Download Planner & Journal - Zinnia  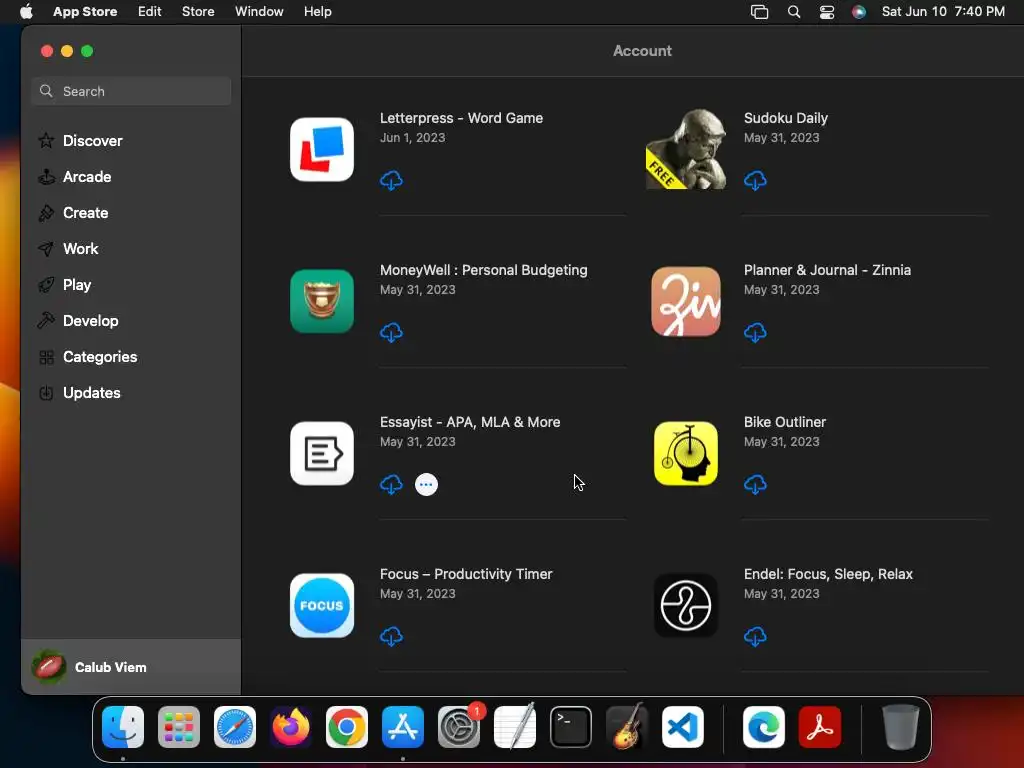(755, 332)
